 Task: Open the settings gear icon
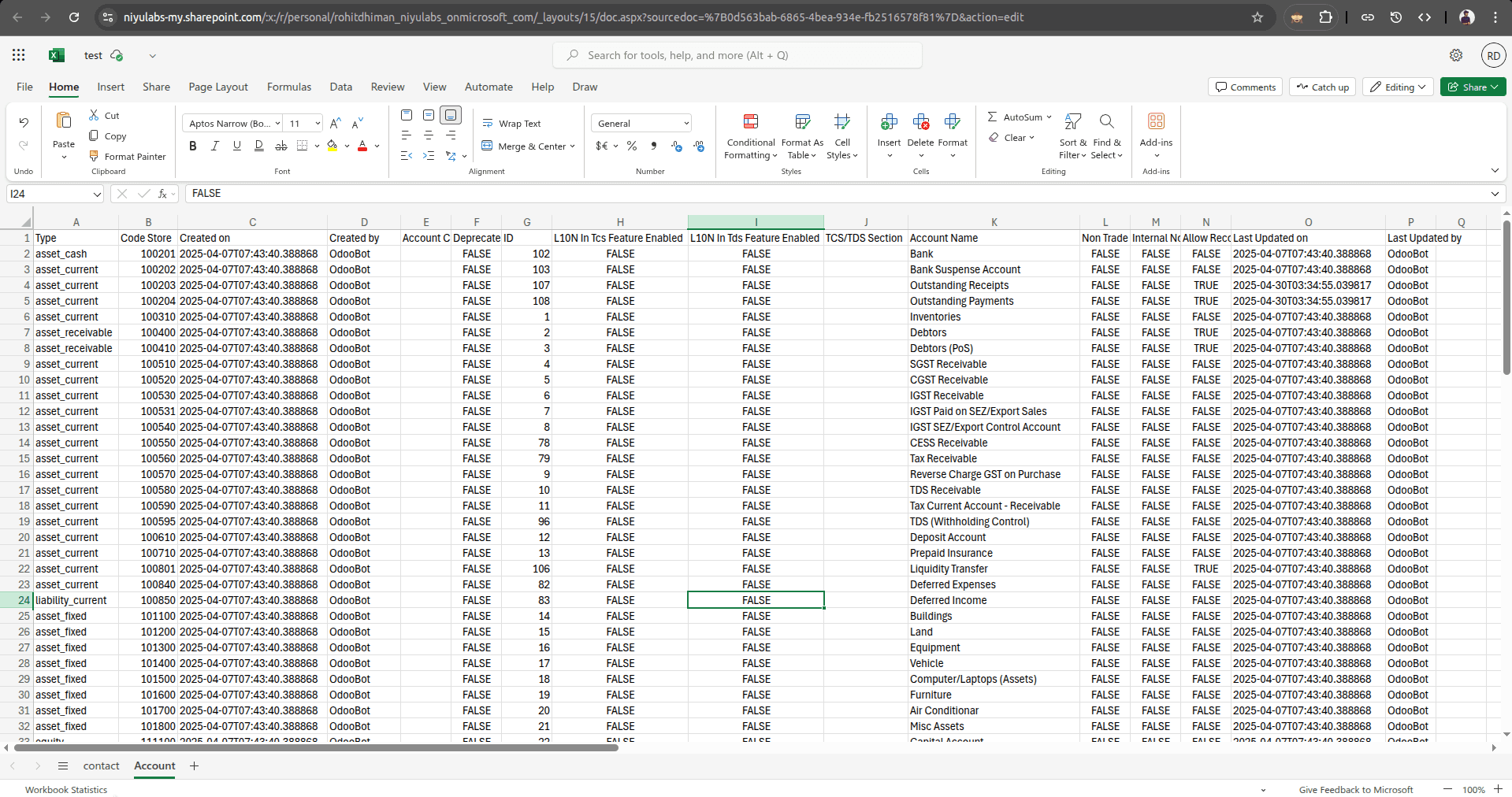point(1456,55)
